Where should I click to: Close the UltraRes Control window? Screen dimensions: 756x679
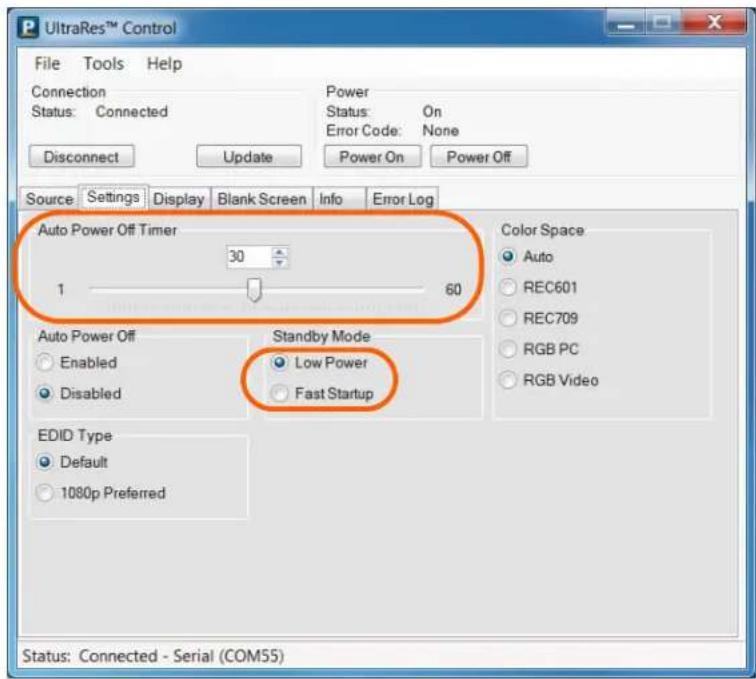[x=714, y=23]
